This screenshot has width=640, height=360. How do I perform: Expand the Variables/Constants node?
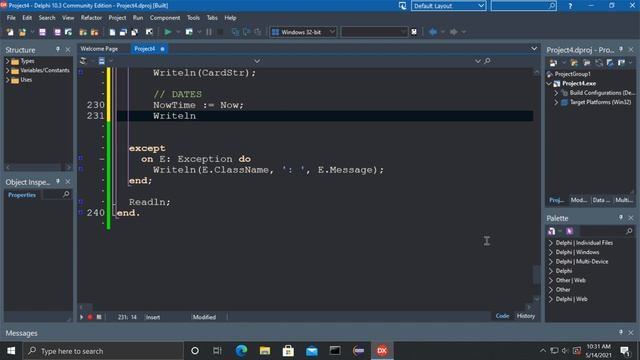click(7, 71)
